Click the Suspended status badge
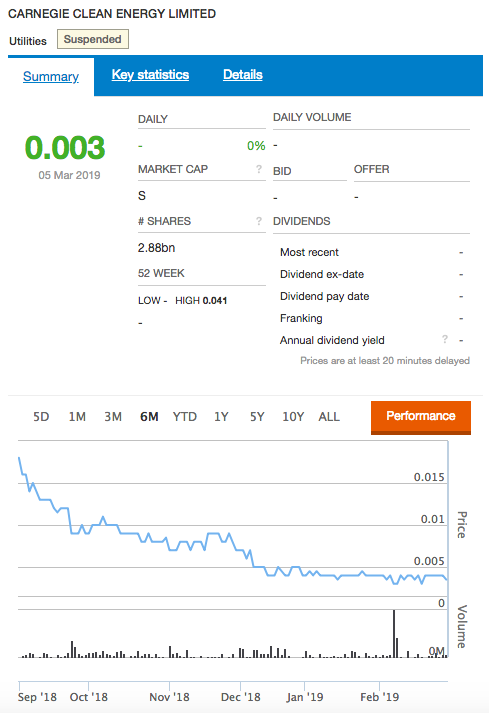 pos(93,39)
